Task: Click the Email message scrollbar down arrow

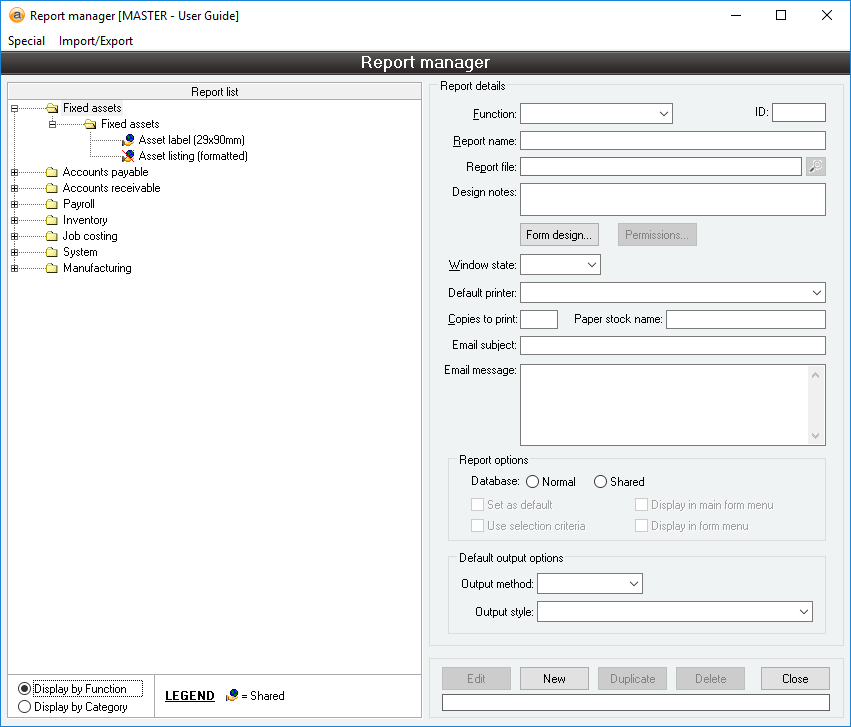Action: click(817, 436)
